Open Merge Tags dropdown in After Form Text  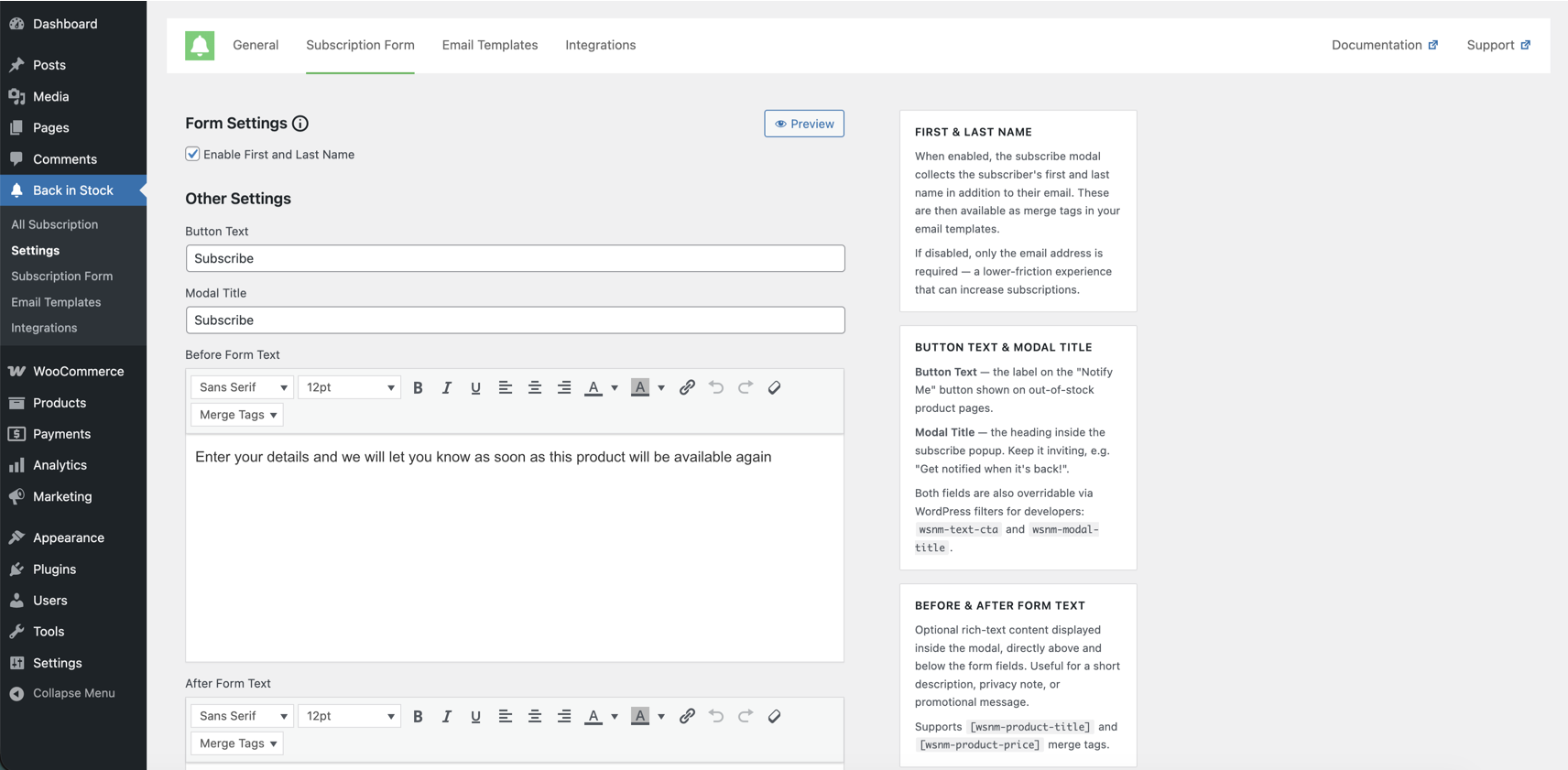click(237, 743)
